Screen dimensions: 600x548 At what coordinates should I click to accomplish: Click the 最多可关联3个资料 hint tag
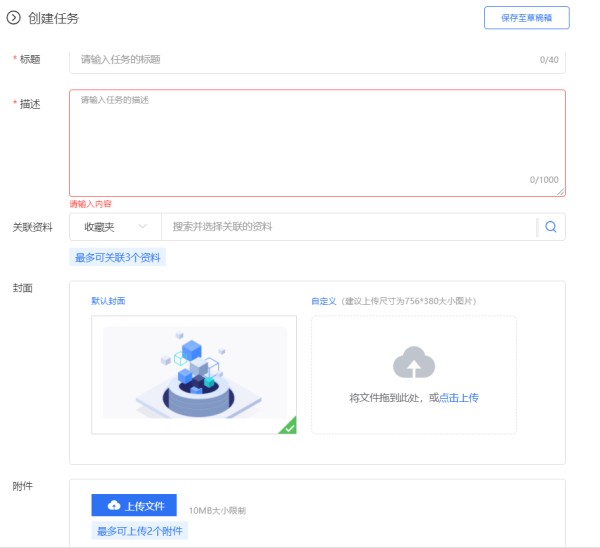117,257
